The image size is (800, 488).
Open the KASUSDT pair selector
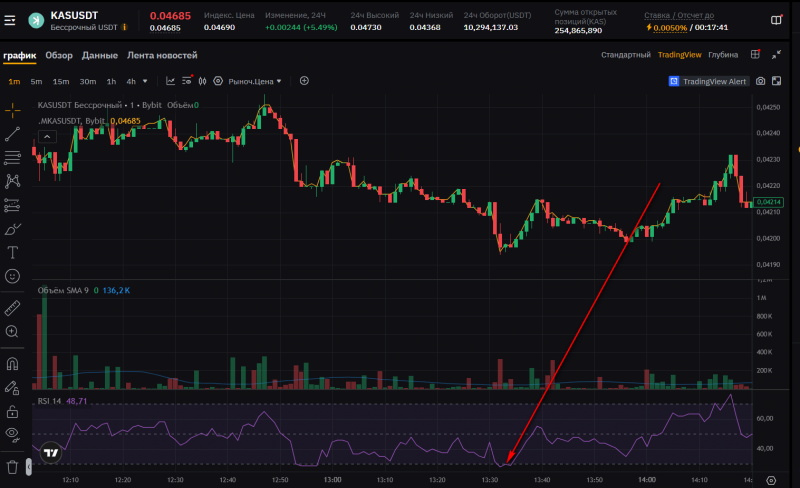(74, 15)
